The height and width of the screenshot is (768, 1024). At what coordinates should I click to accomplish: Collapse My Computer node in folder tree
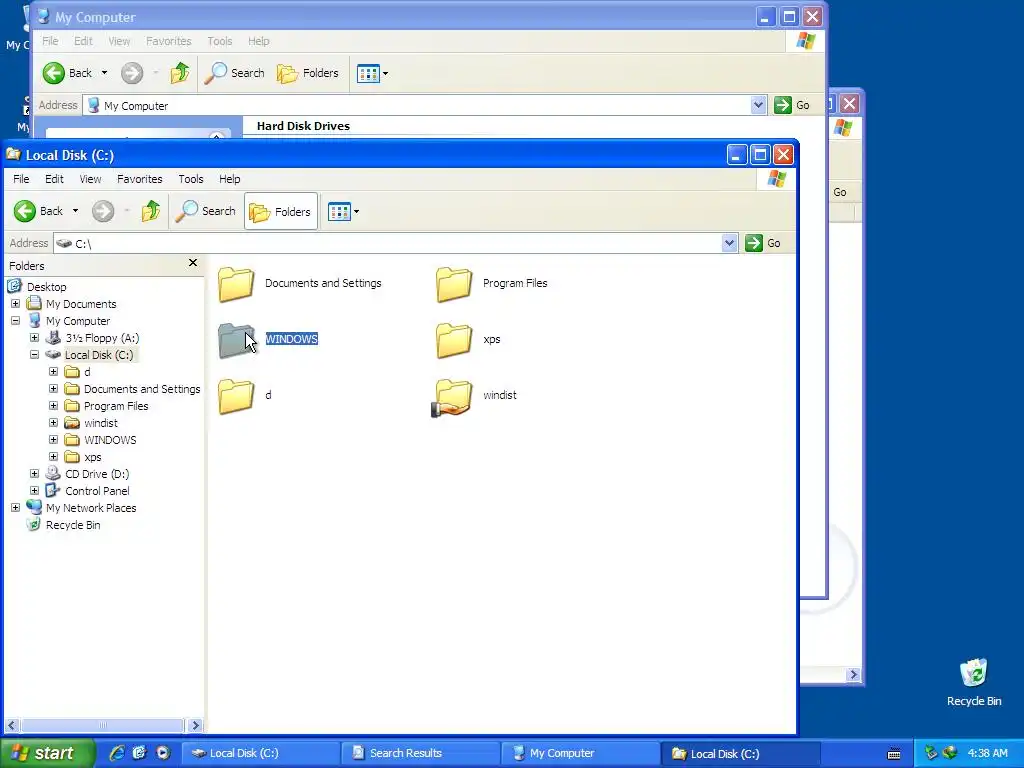point(16,321)
